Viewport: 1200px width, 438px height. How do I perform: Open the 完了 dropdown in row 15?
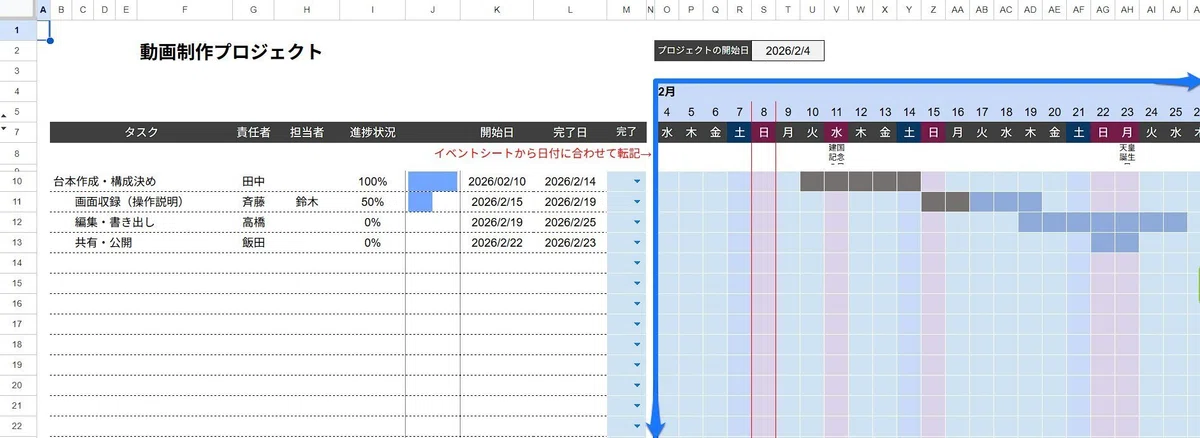point(637,283)
